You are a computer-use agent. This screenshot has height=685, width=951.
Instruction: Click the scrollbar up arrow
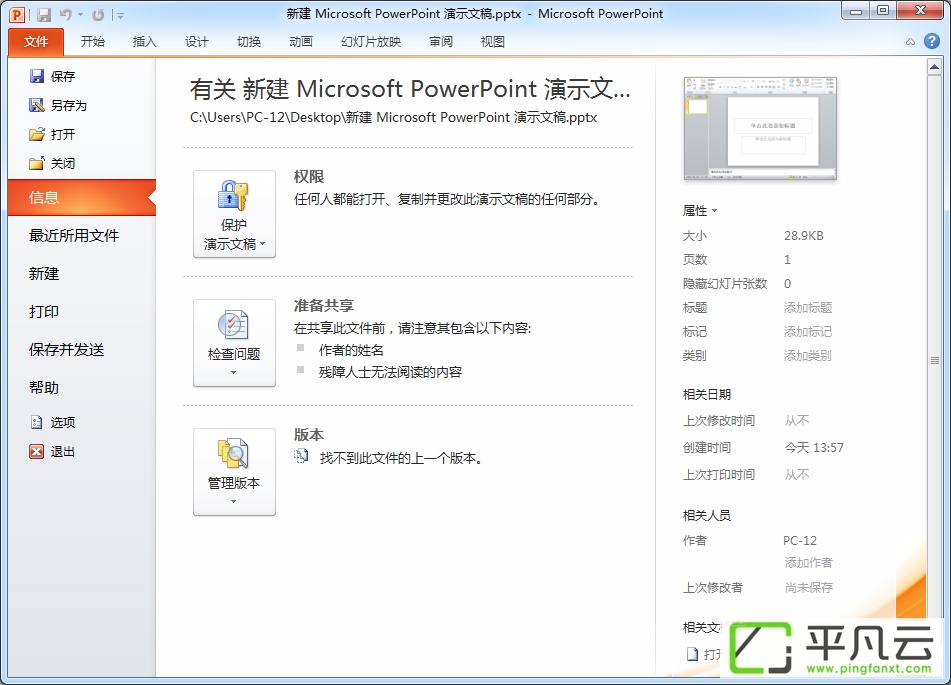[934, 67]
